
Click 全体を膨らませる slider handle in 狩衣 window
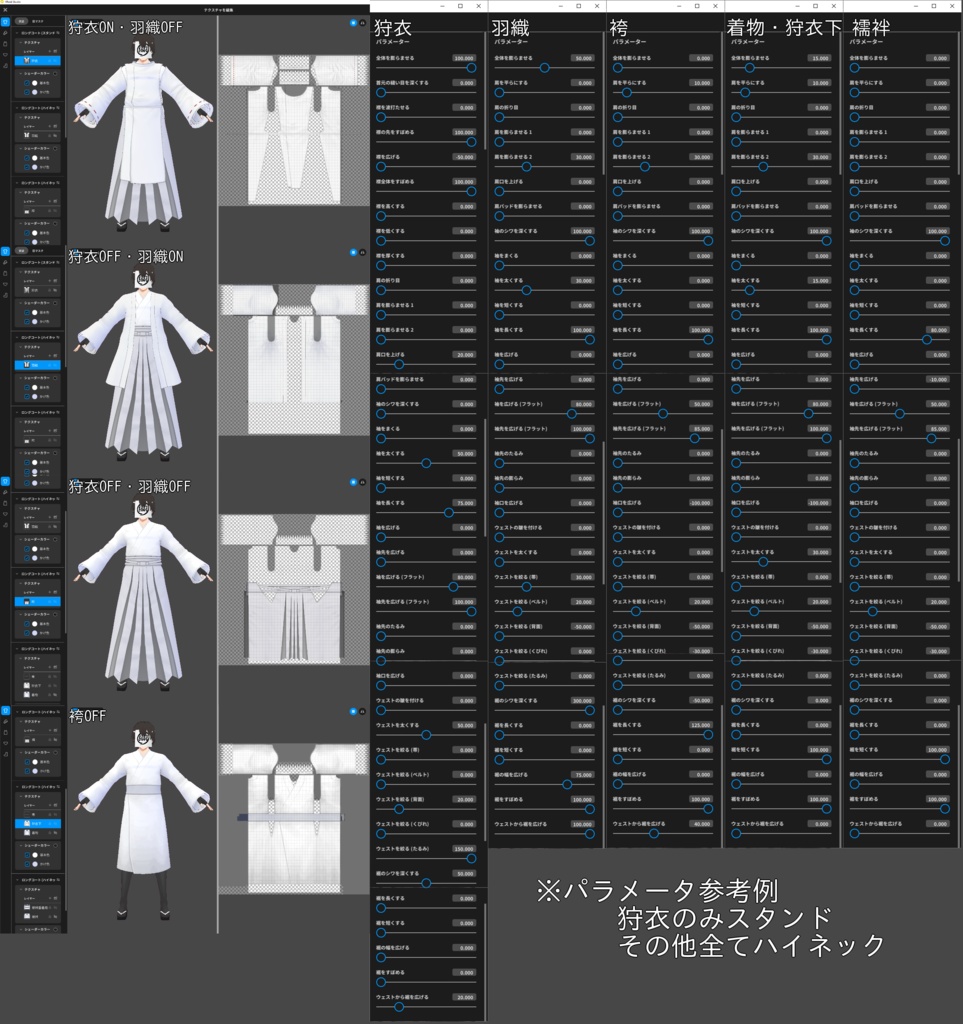471,67
